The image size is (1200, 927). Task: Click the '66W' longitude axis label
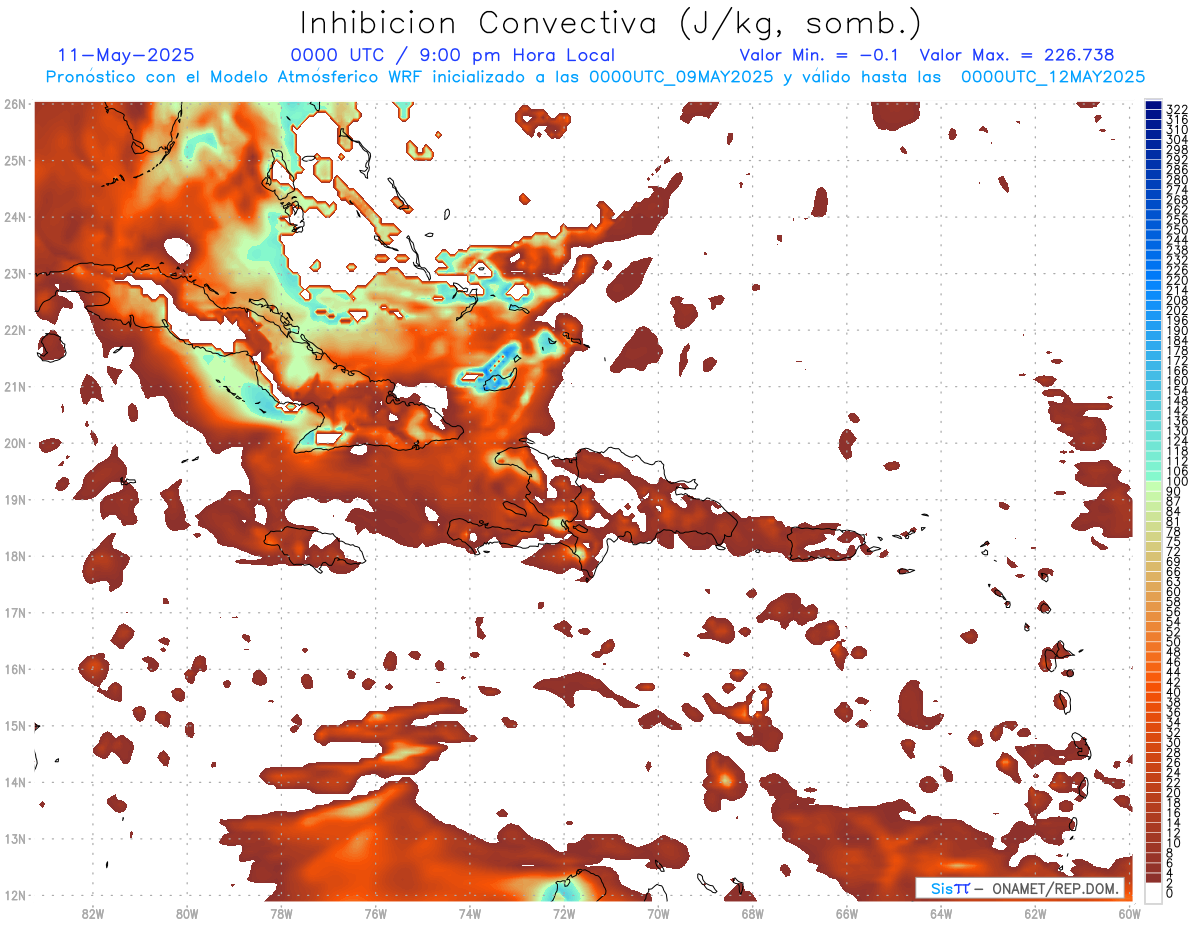[847, 913]
